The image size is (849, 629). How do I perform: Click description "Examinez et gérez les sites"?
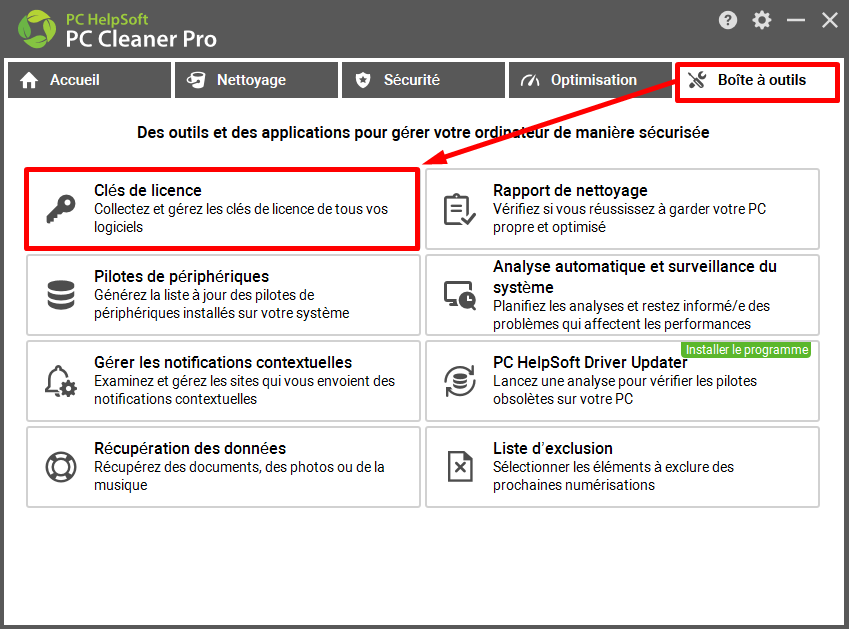coord(244,390)
